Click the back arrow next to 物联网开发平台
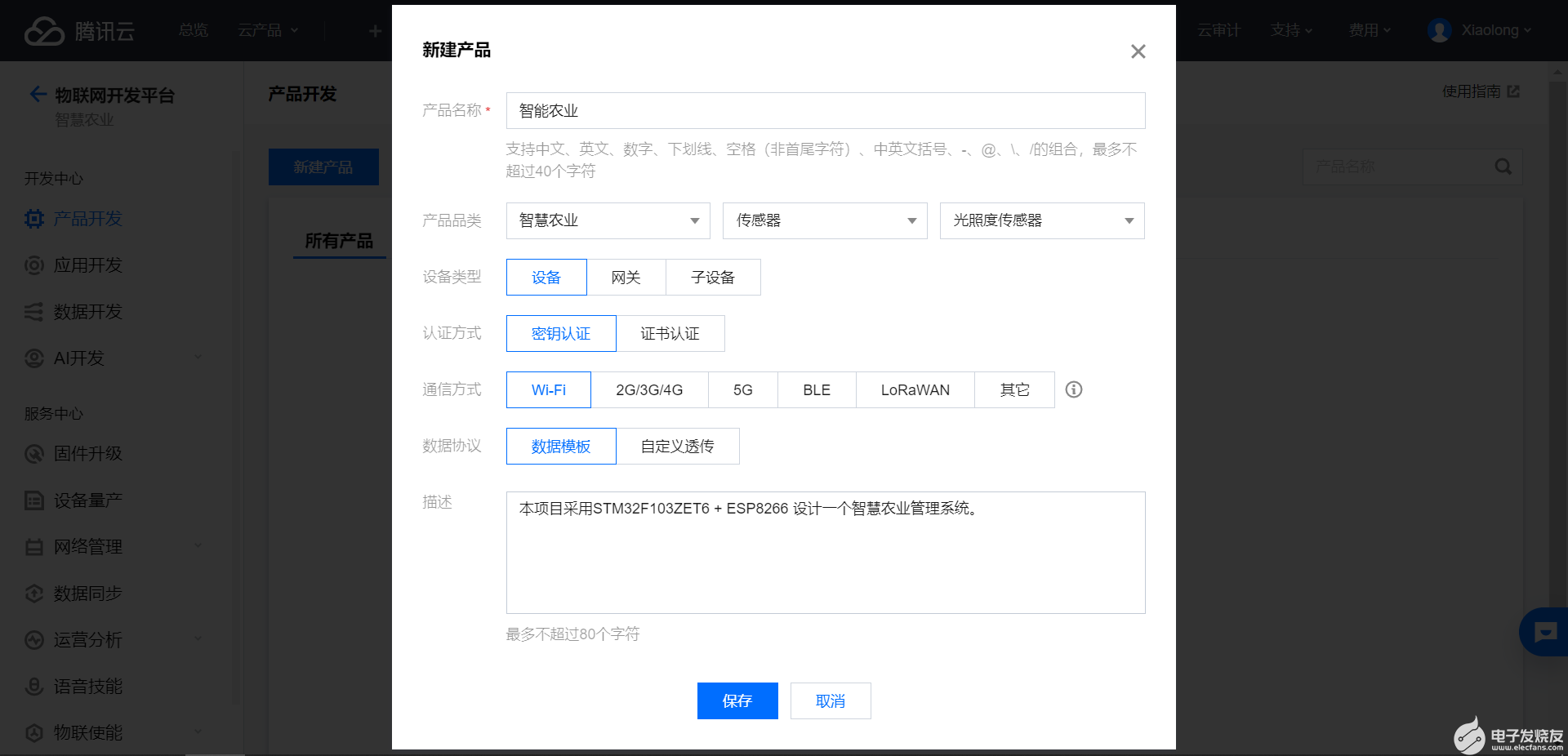Screen dimensions: 1568x756 38,95
